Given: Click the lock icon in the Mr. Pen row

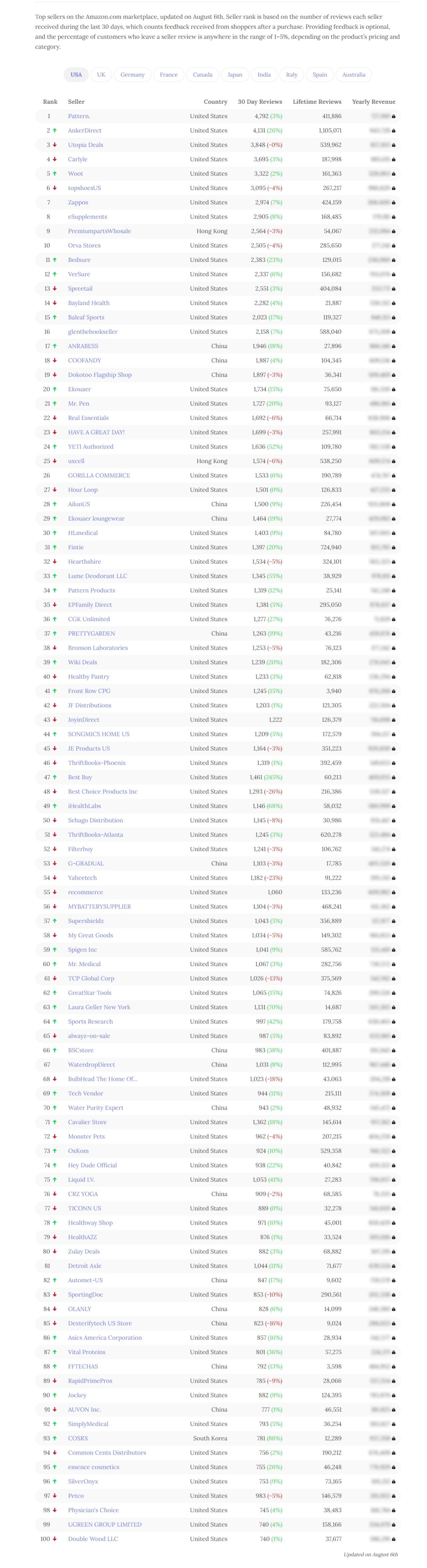Looking at the screenshot, I should coord(393,403).
